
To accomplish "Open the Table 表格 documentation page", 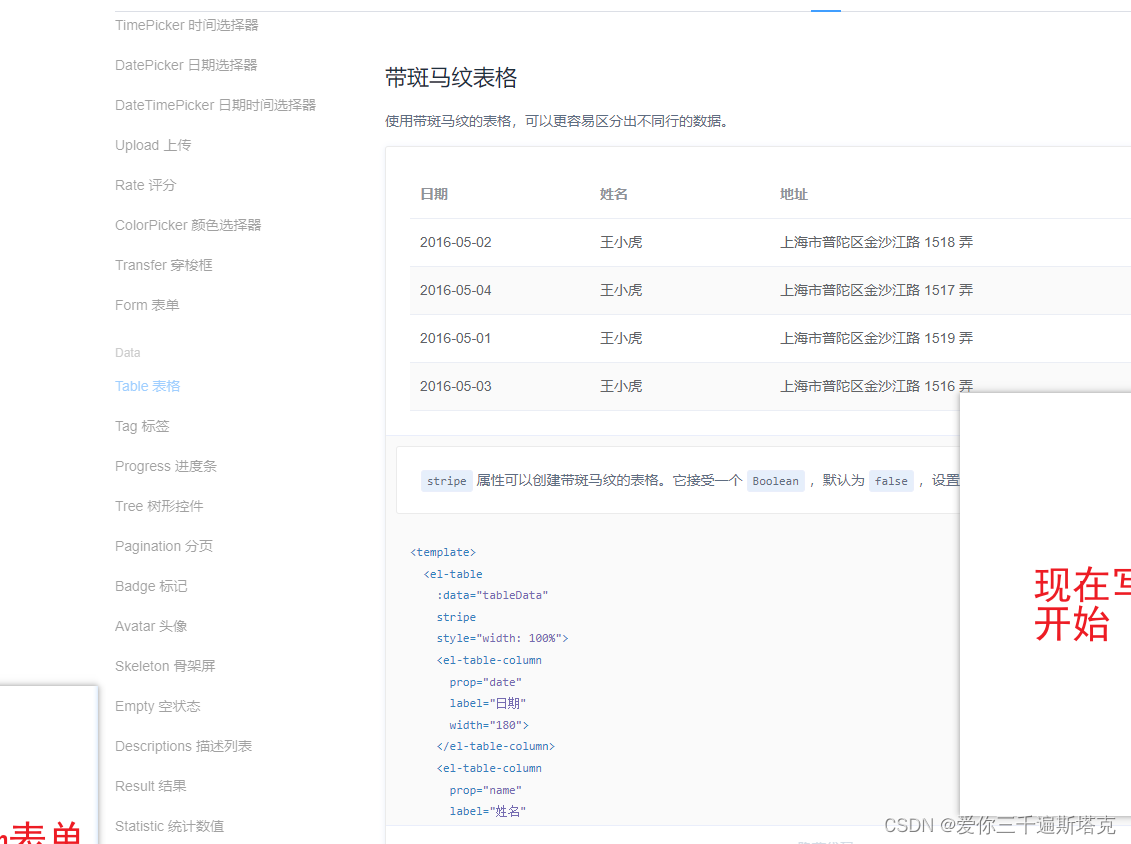I will [x=147, y=385].
